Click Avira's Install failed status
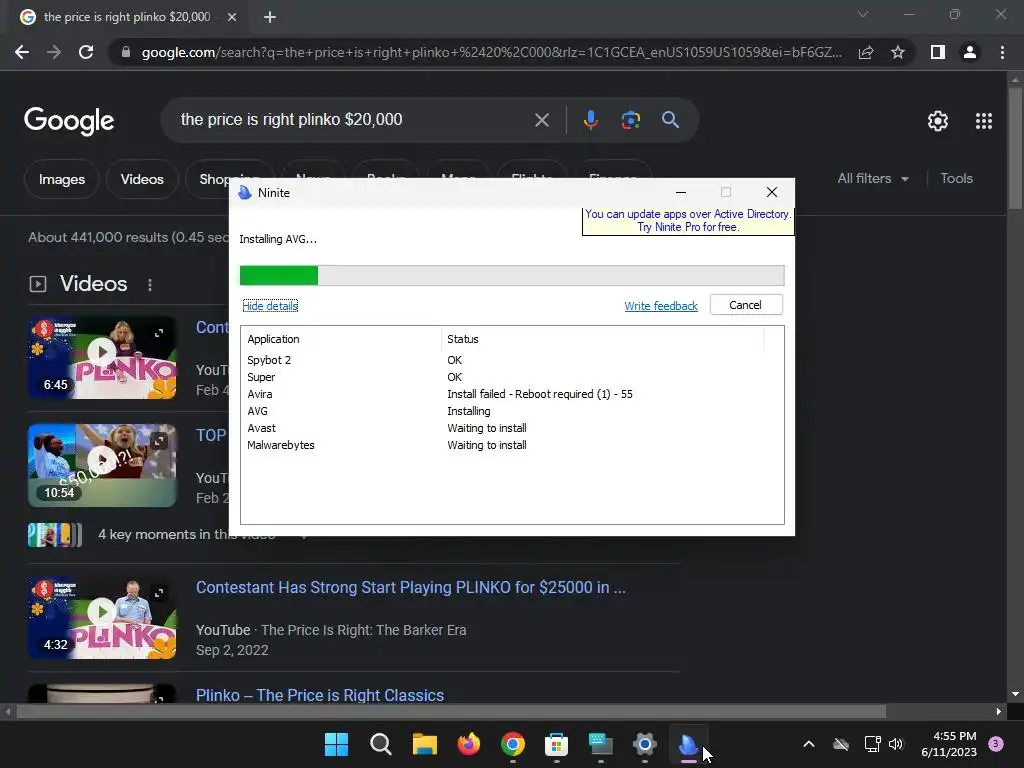 point(539,394)
